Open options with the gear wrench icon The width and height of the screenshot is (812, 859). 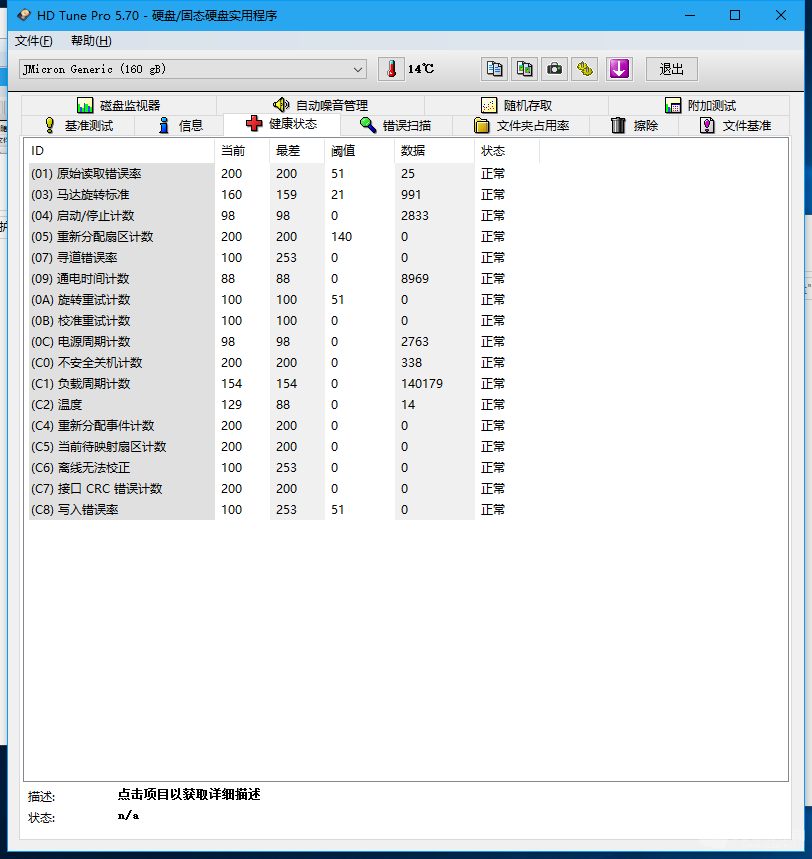click(x=585, y=69)
